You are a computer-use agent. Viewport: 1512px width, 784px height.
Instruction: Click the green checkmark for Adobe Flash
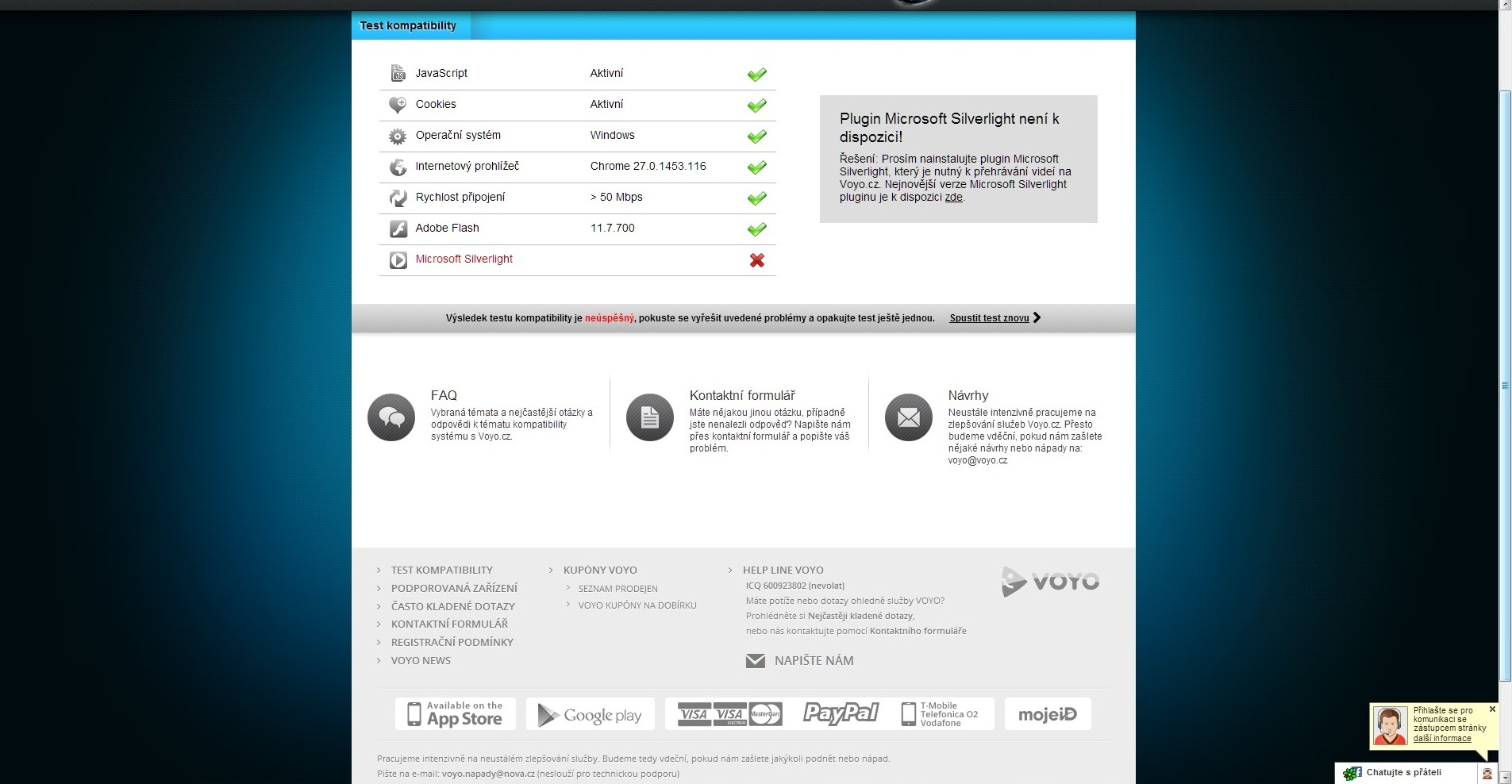[x=757, y=229]
